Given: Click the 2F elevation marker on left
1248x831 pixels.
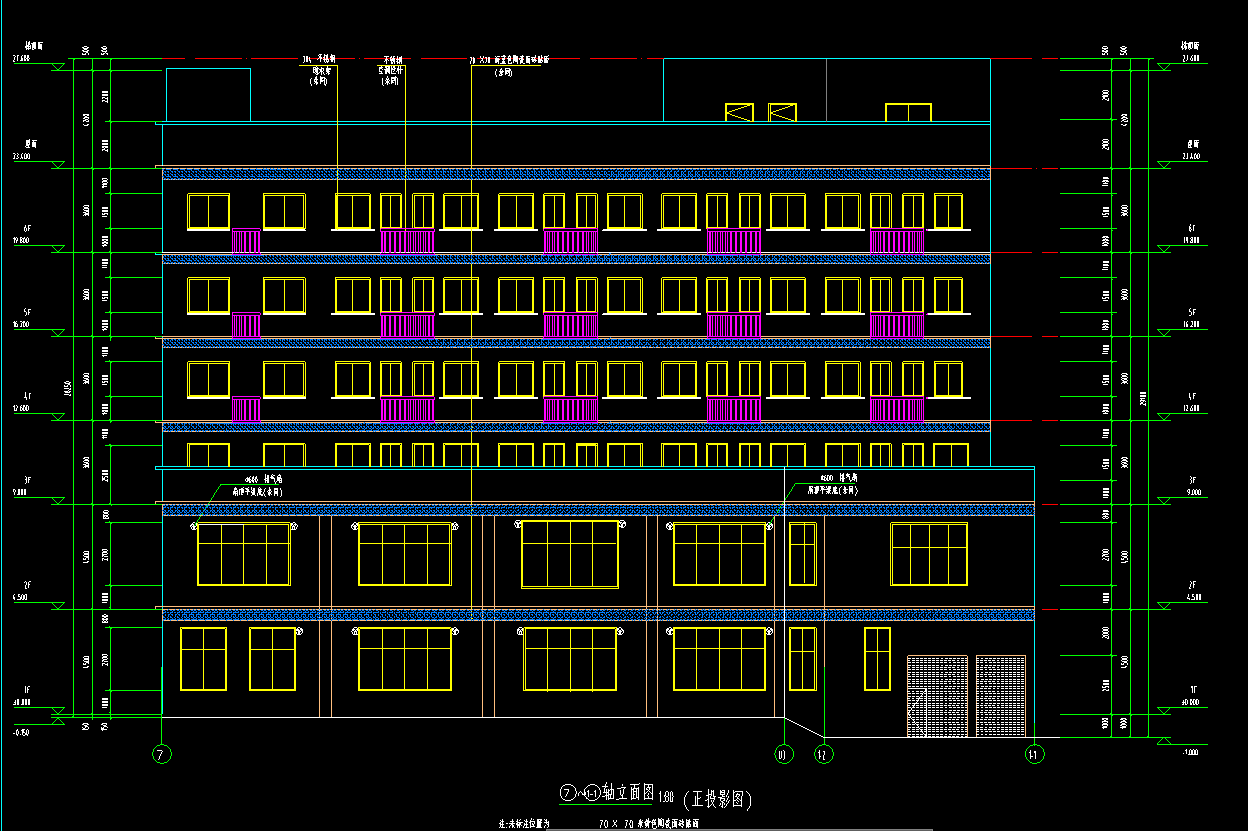Looking at the screenshot, I should (x=56, y=605).
